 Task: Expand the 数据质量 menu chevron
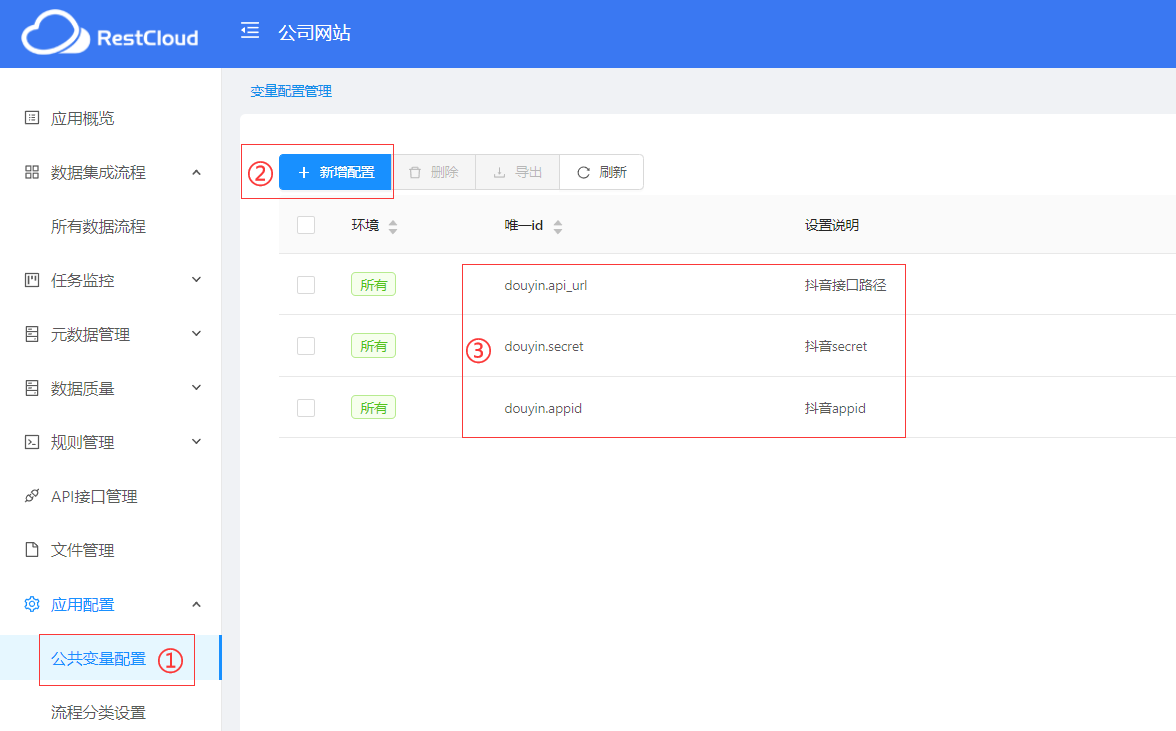pos(196,388)
